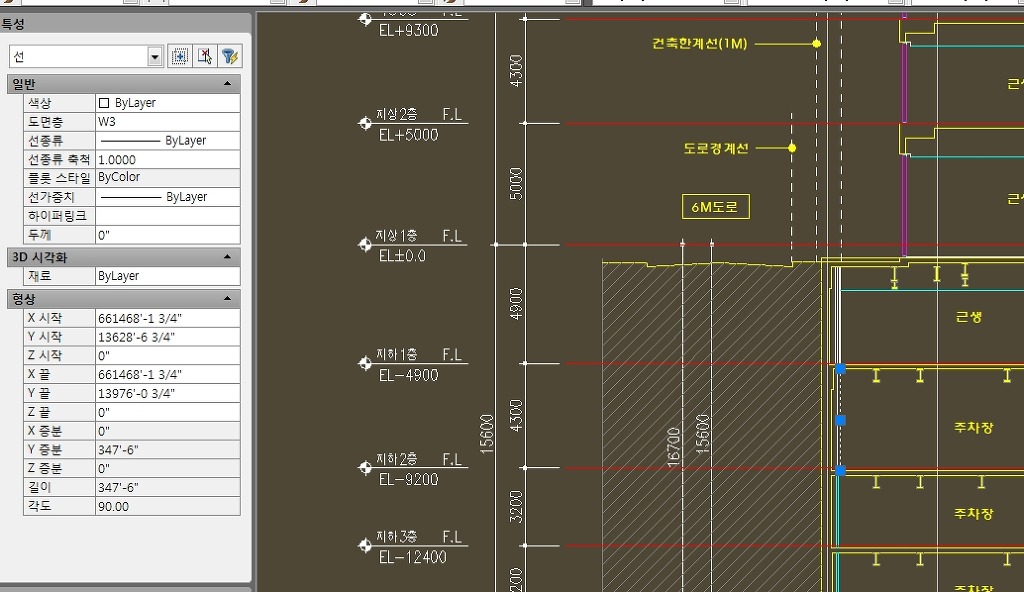The image size is (1024, 592).
Task: Edit the 선종류 축척 value 1.0000
Action: [168, 159]
